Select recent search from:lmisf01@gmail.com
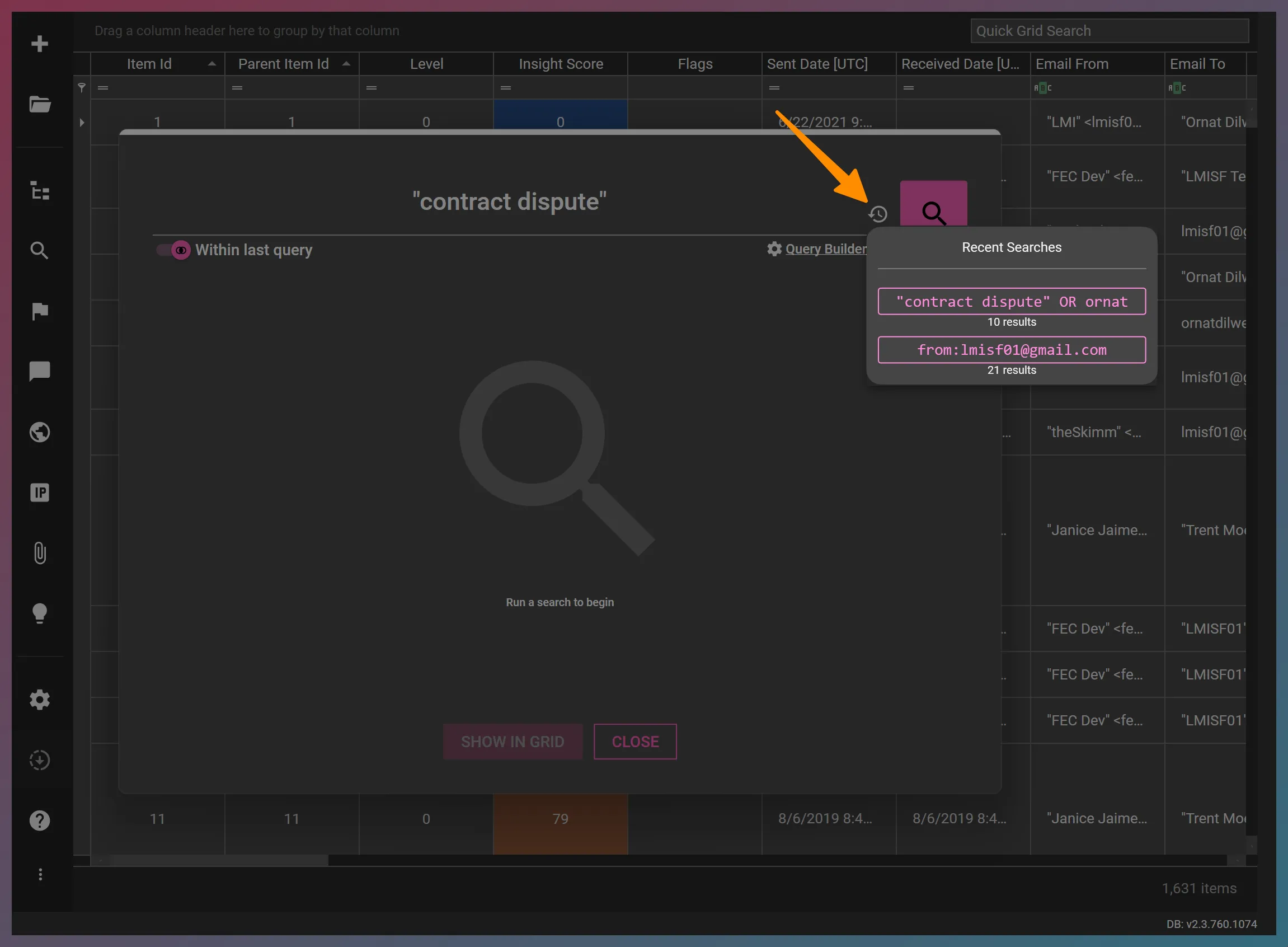Viewport: 1288px width, 947px height. pos(1011,350)
